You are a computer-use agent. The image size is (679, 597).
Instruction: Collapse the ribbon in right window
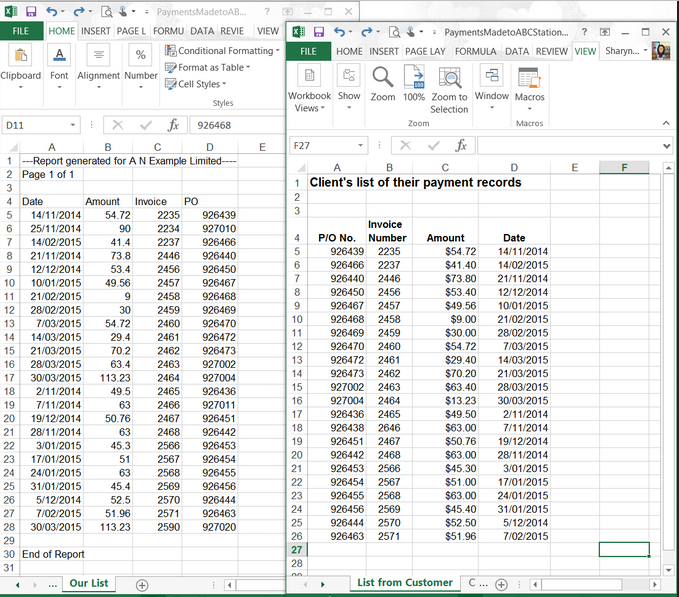pyautogui.click(x=665, y=123)
